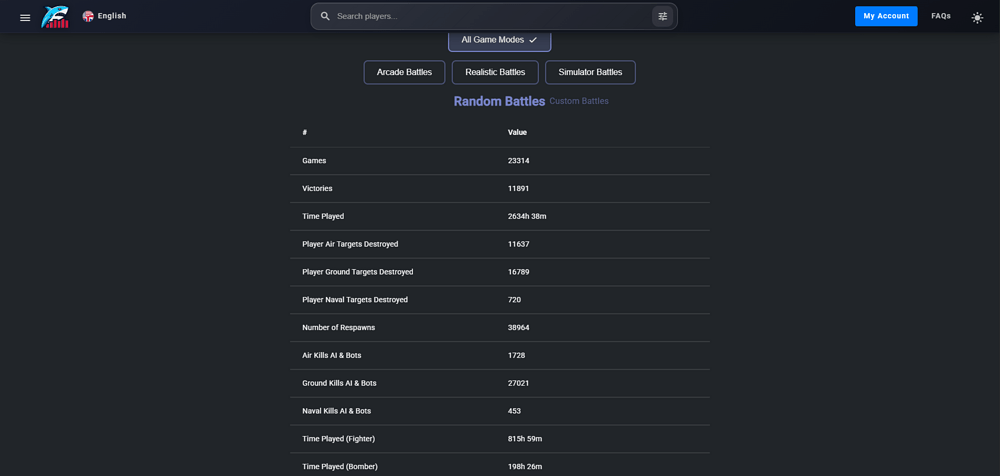Open the hamburger navigation menu

coord(25,17)
